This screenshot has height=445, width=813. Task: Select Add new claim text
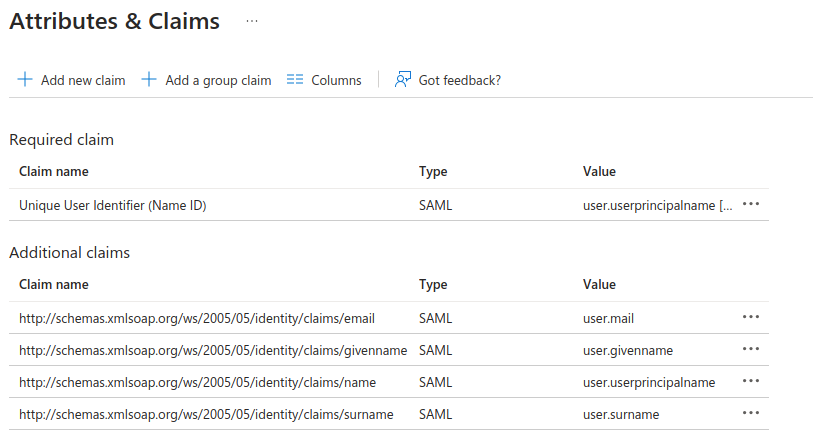pos(83,80)
